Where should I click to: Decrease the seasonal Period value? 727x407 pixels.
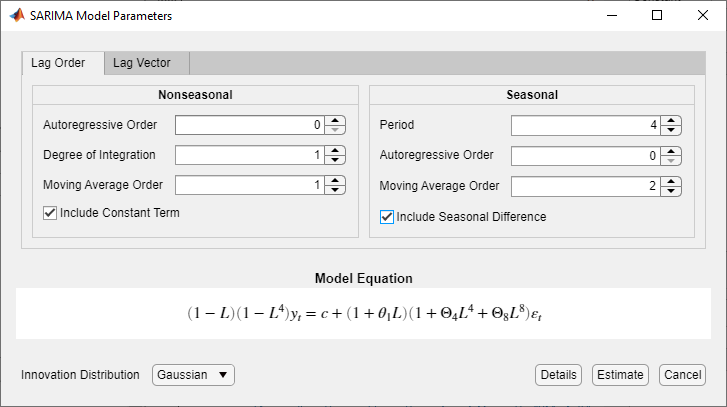(x=672, y=130)
